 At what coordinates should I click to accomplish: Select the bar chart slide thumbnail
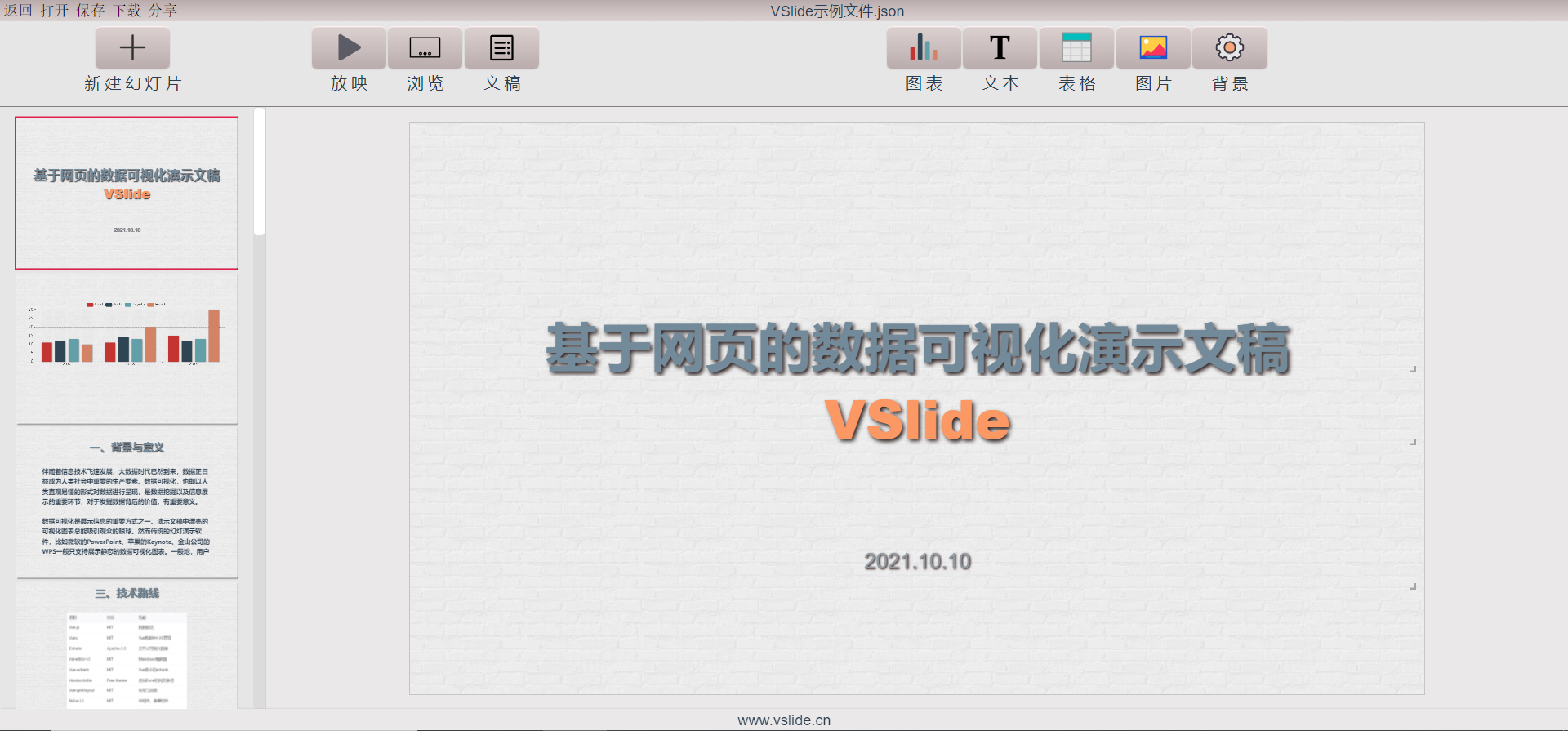(x=127, y=349)
